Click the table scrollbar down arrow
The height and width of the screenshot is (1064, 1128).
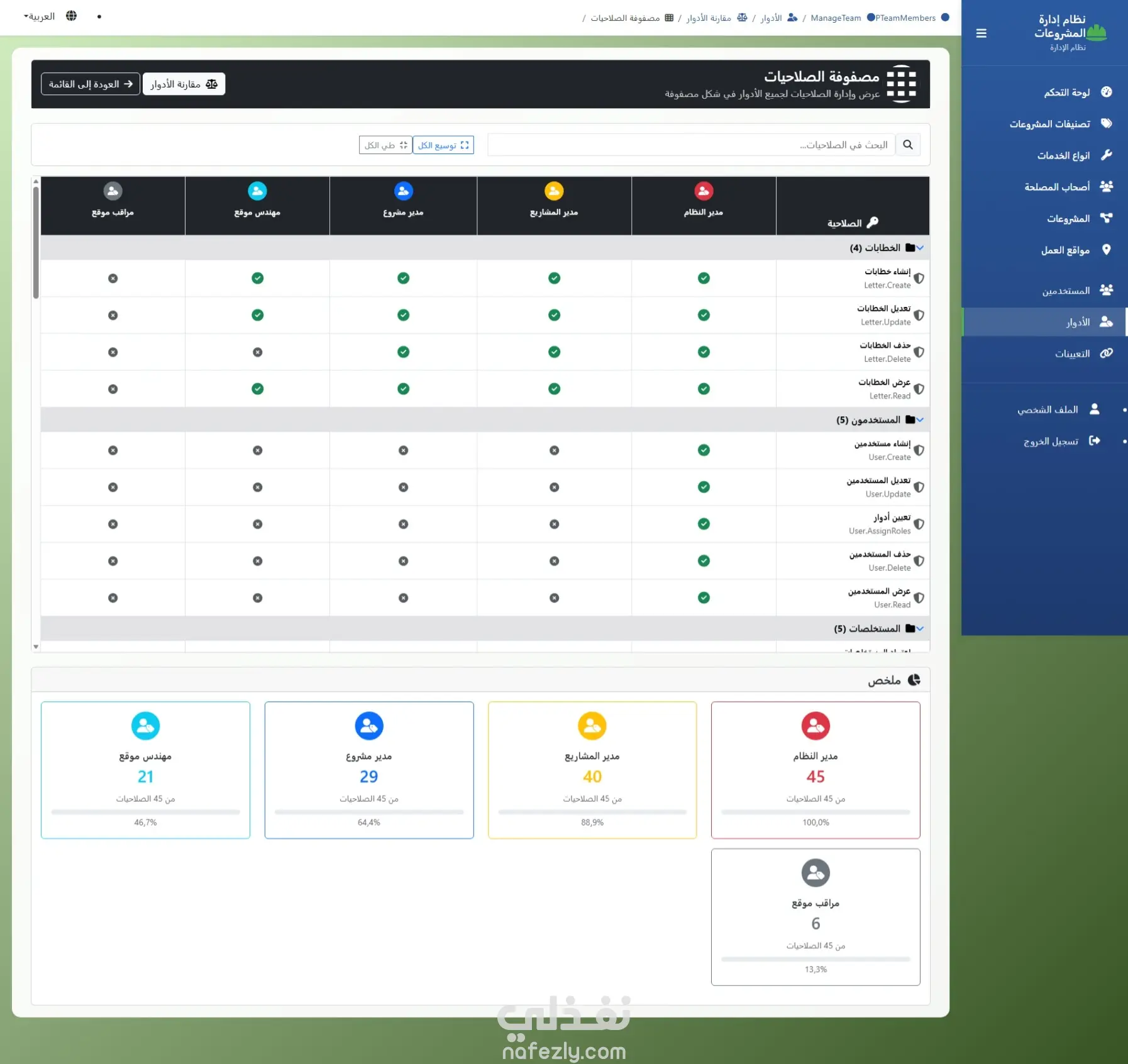(36, 646)
